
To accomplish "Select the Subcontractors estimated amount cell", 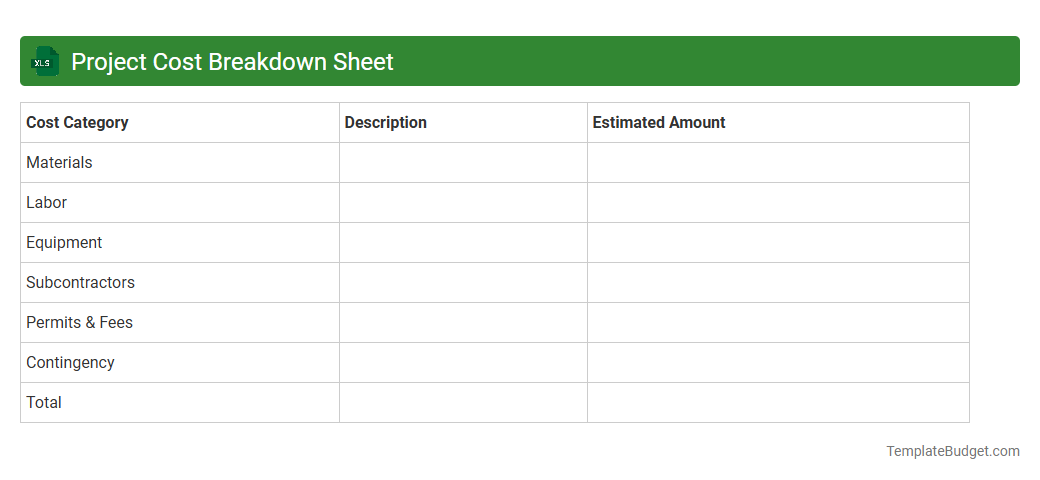I will pyautogui.click(x=778, y=282).
